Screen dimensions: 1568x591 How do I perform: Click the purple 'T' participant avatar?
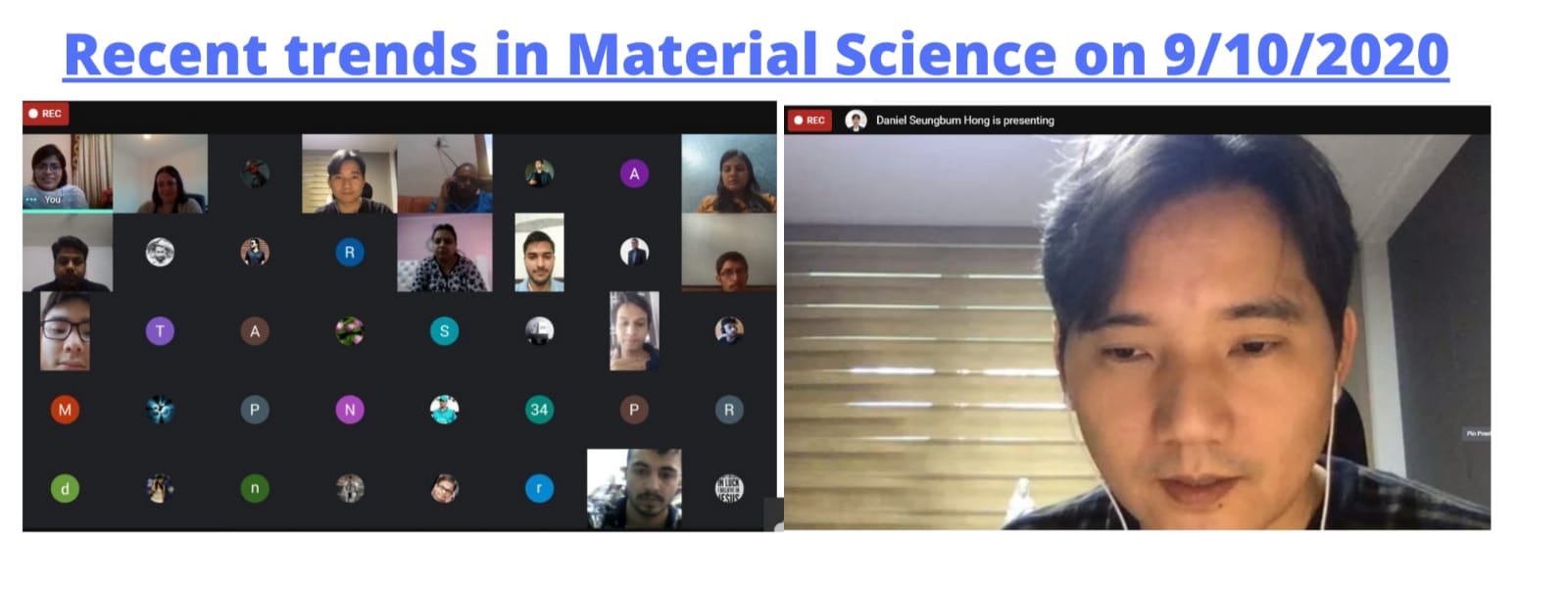[160, 331]
